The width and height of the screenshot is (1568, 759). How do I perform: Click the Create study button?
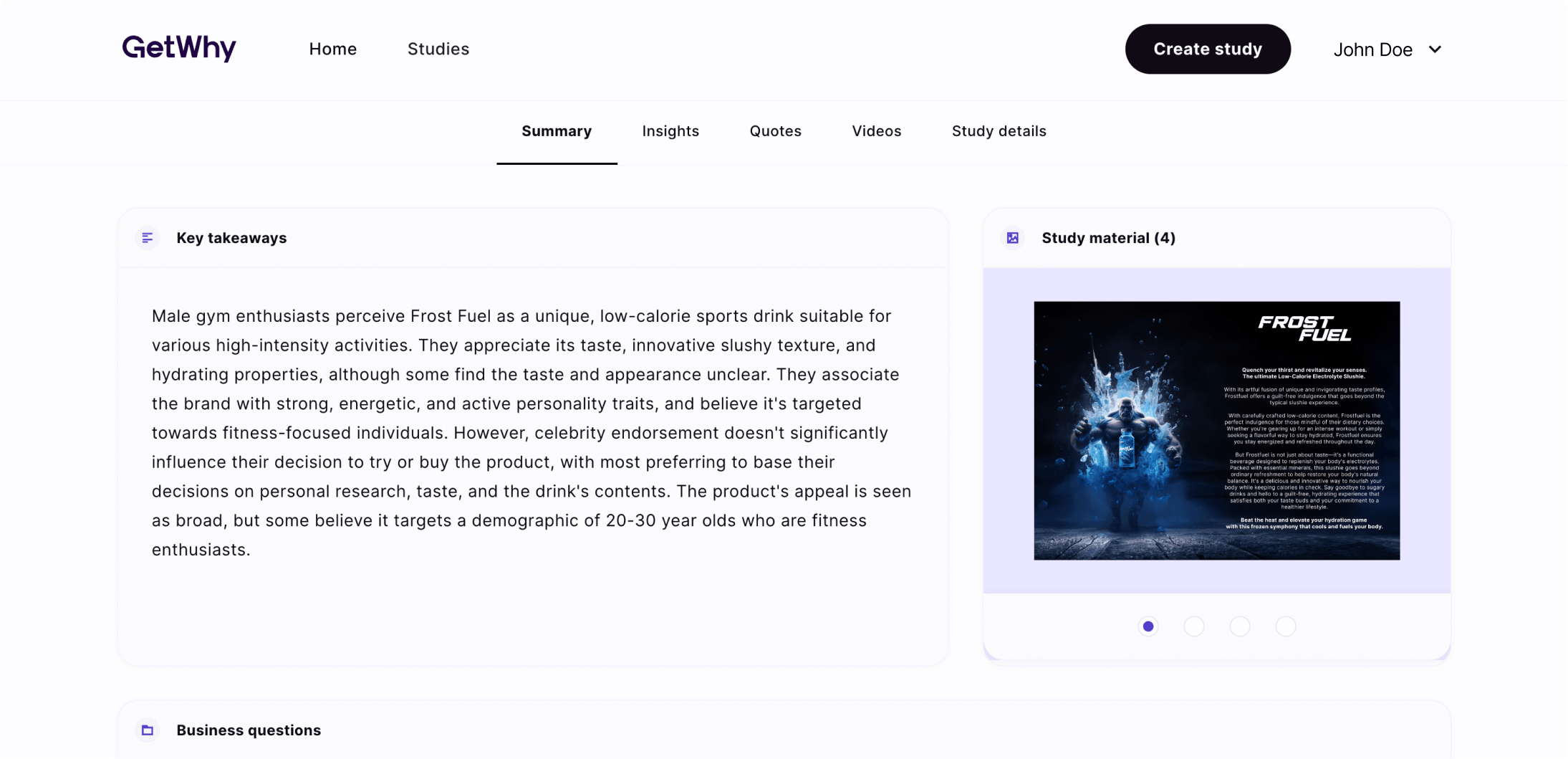click(x=1208, y=49)
